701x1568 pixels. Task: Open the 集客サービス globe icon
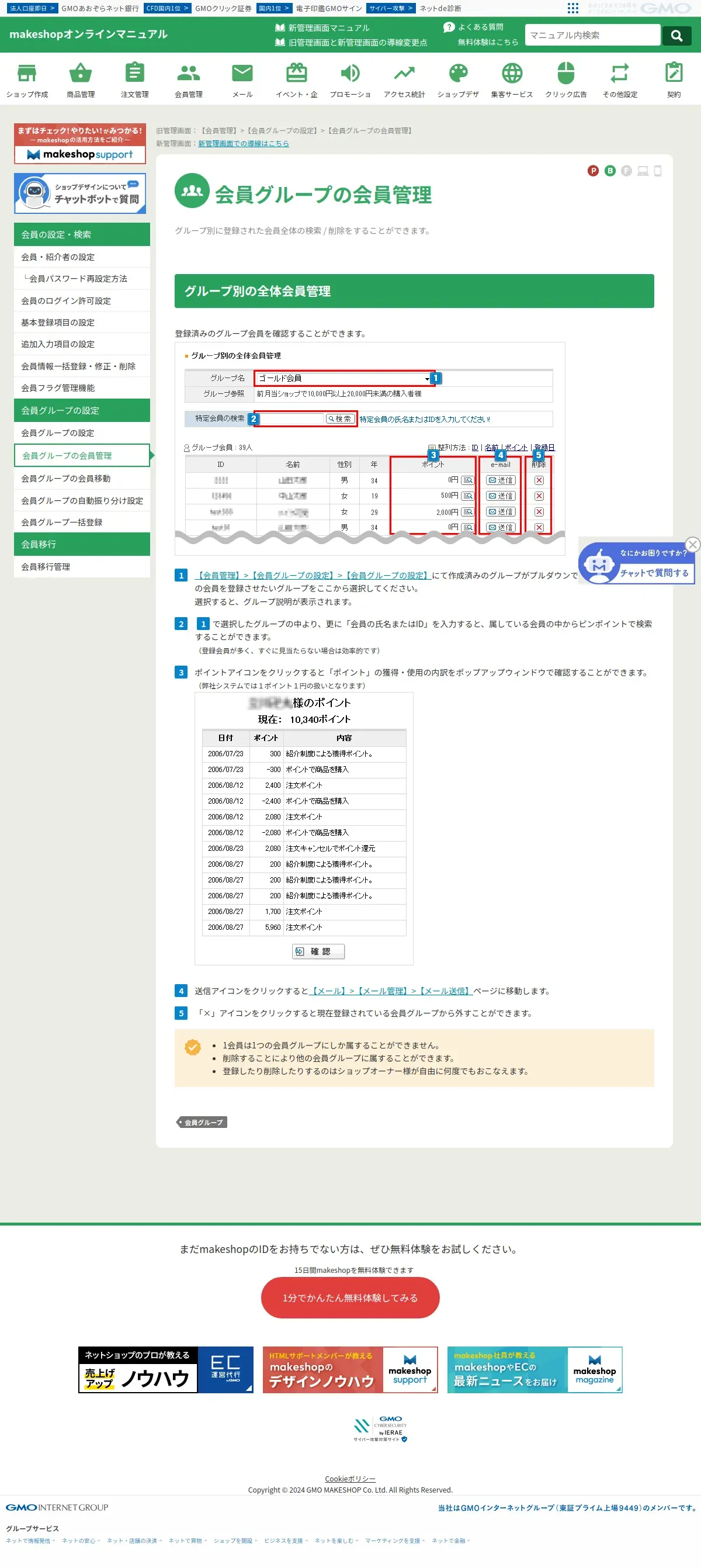tap(512, 73)
